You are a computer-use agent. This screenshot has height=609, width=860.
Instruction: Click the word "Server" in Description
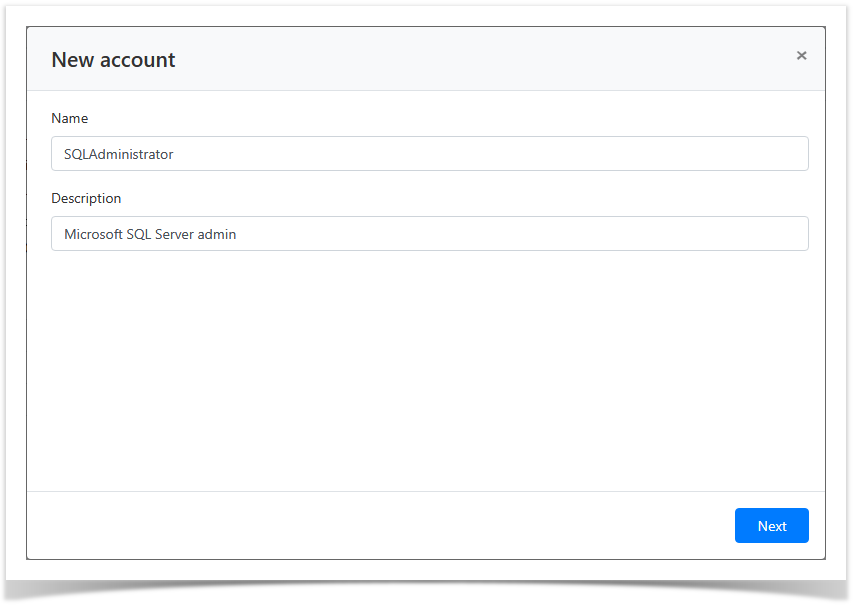pyautogui.click(x=177, y=234)
